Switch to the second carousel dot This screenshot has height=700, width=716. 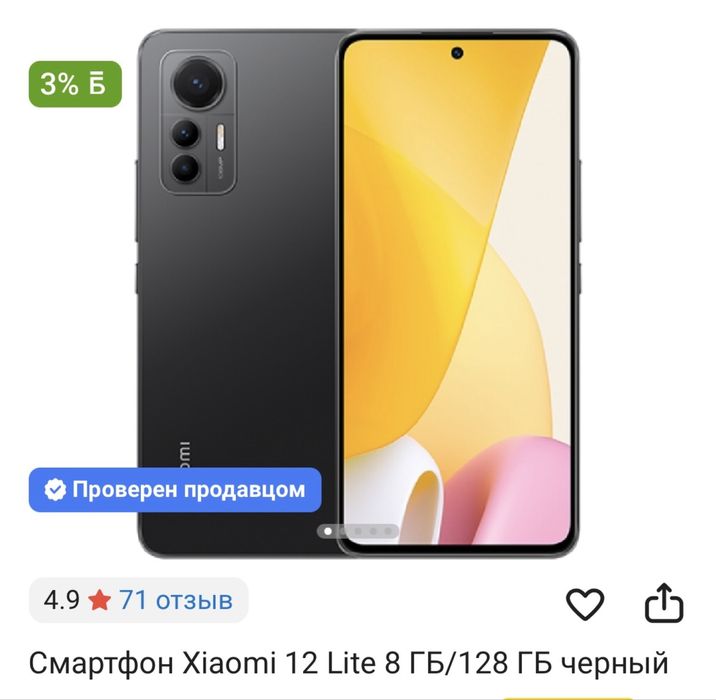(343, 531)
